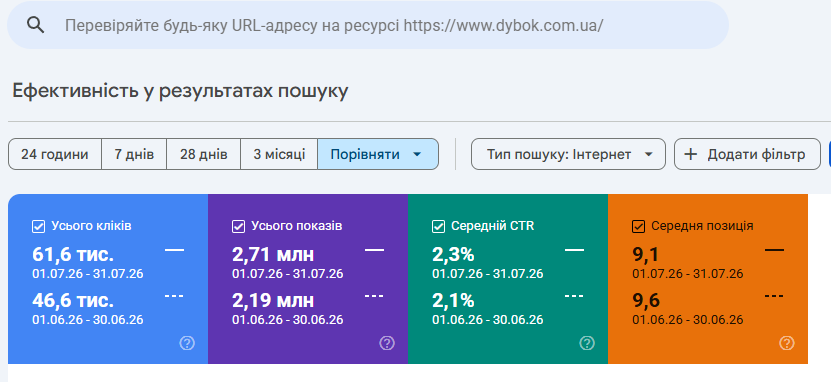Click the 2,3% CTR value
The width and height of the screenshot is (831, 382).
(453, 255)
